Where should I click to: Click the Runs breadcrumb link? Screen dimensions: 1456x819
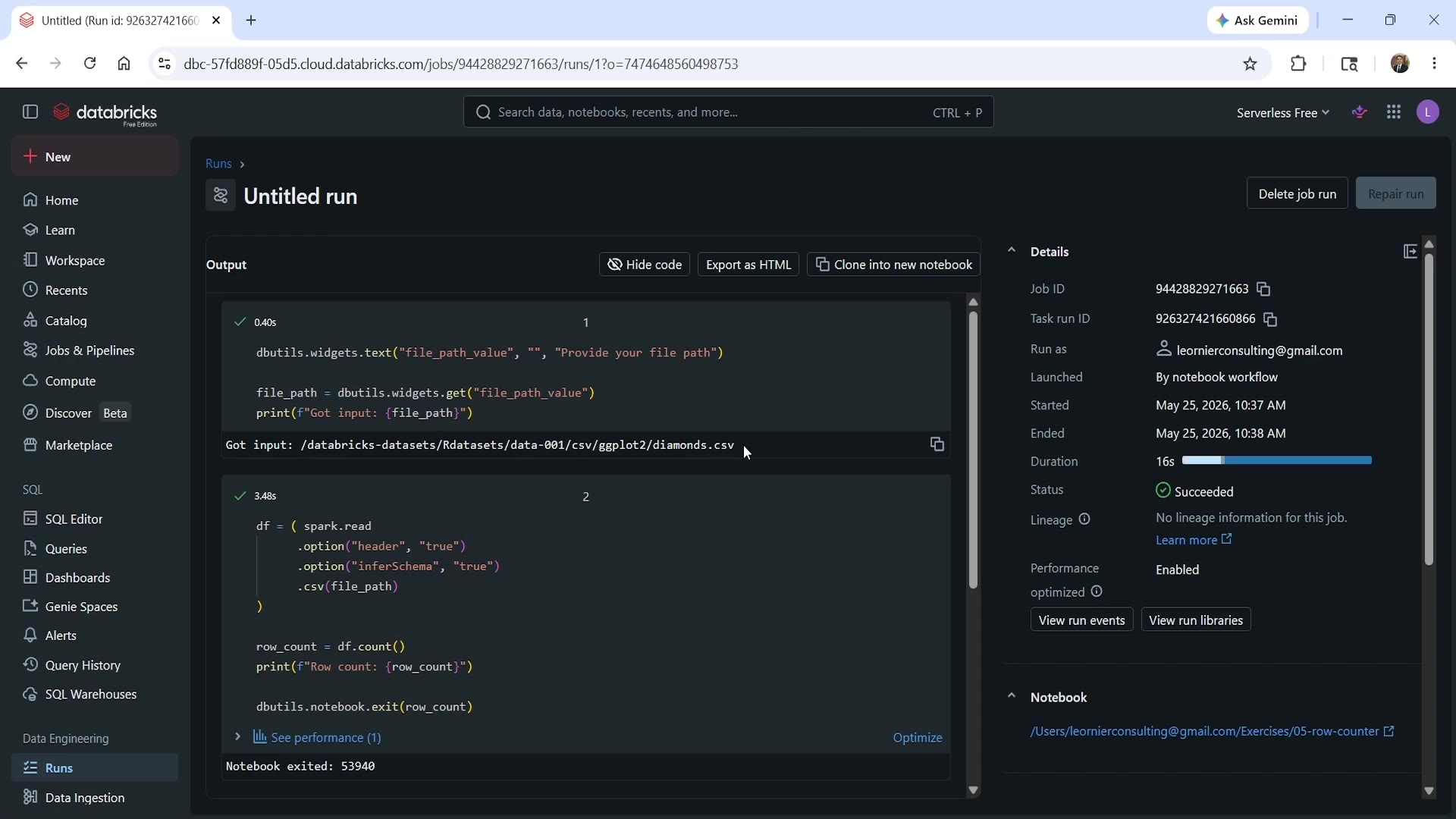(218, 164)
